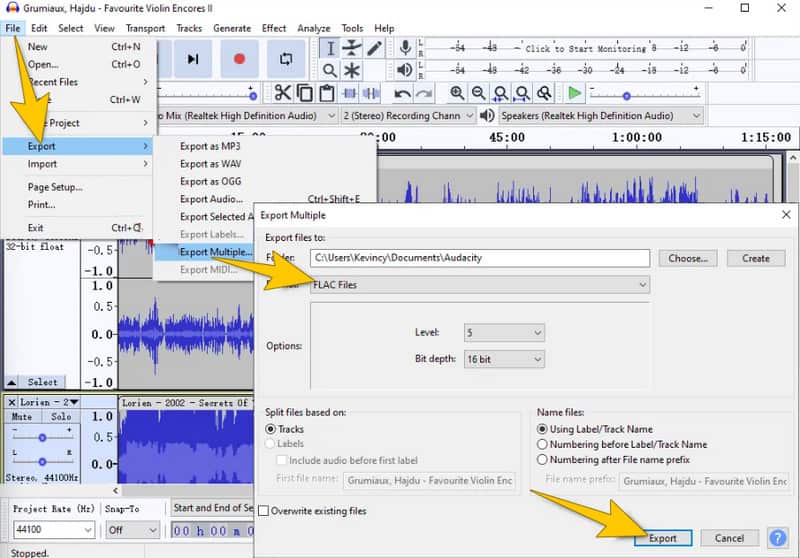Select the Multi-tool asterisk icon

[x=352, y=70]
